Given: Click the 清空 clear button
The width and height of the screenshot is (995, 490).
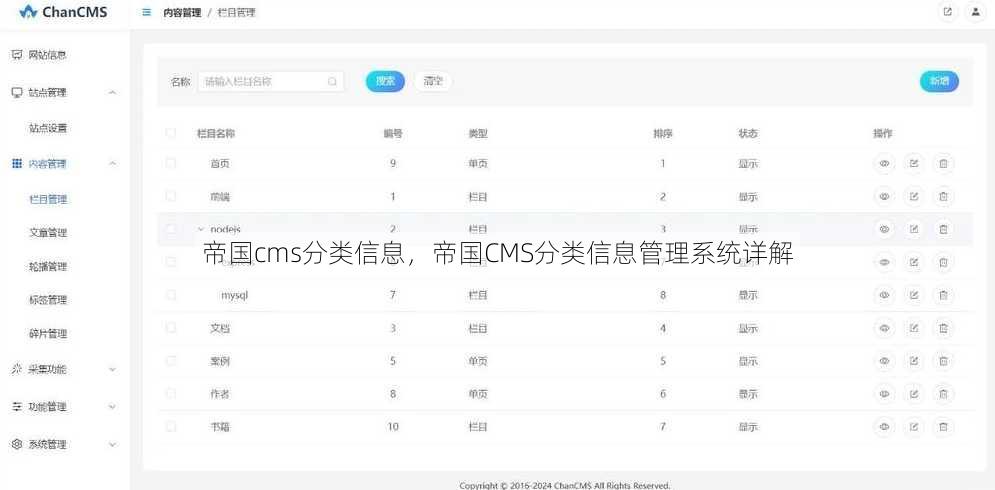Looking at the screenshot, I should 433,81.
